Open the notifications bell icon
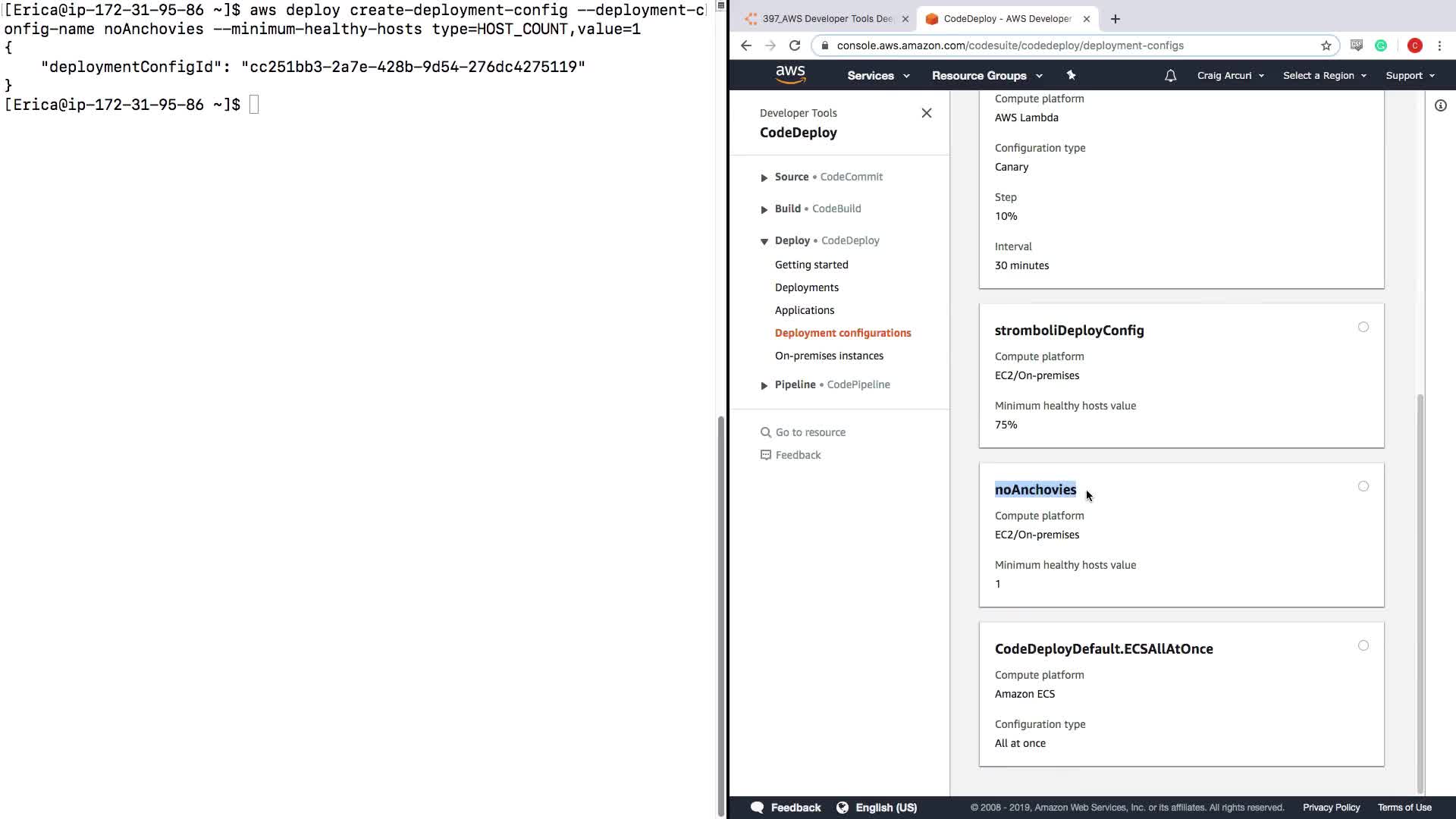Screen dimensions: 1456x819 tap(1170, 76)
